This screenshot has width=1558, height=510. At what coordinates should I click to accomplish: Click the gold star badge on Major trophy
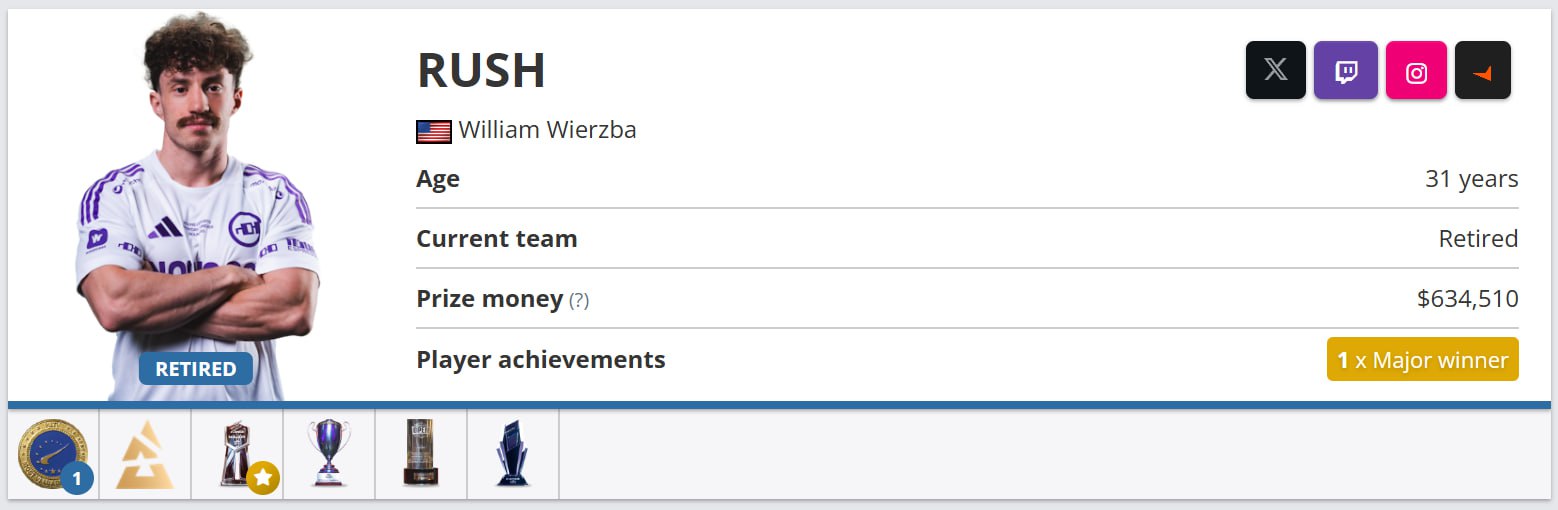263,478
